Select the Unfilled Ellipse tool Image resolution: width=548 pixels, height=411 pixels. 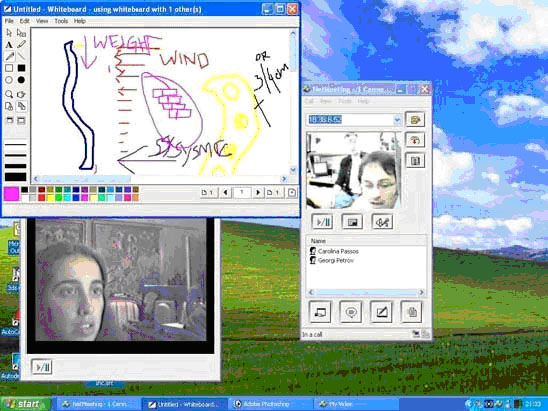pyautogui.click(x=9, y=80)
